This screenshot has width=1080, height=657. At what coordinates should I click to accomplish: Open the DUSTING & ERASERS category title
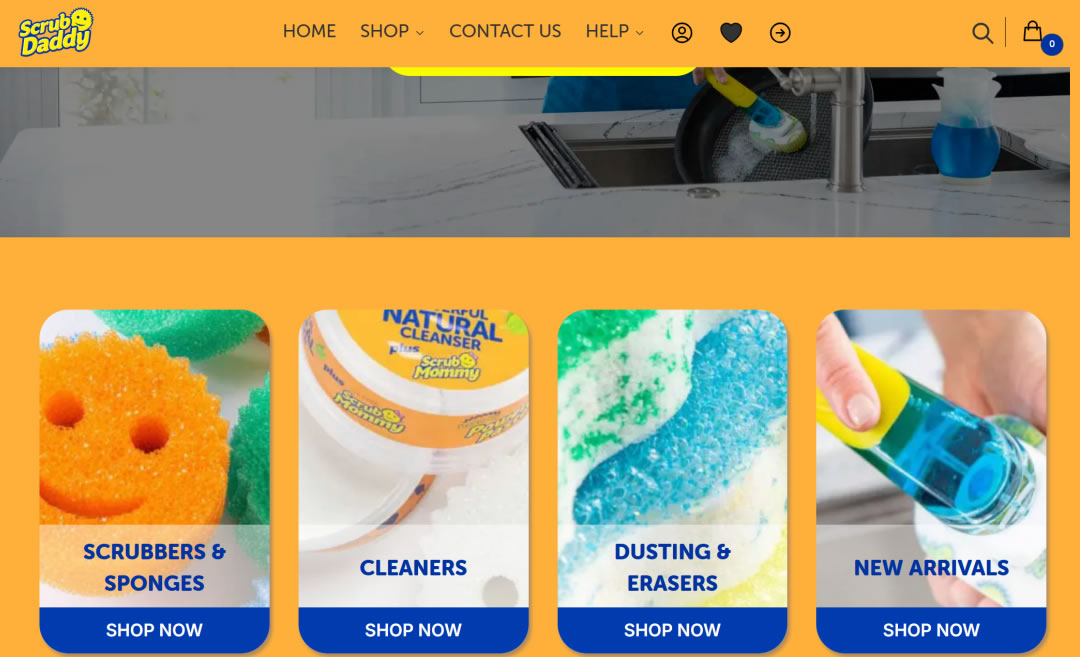pos(672,567)
